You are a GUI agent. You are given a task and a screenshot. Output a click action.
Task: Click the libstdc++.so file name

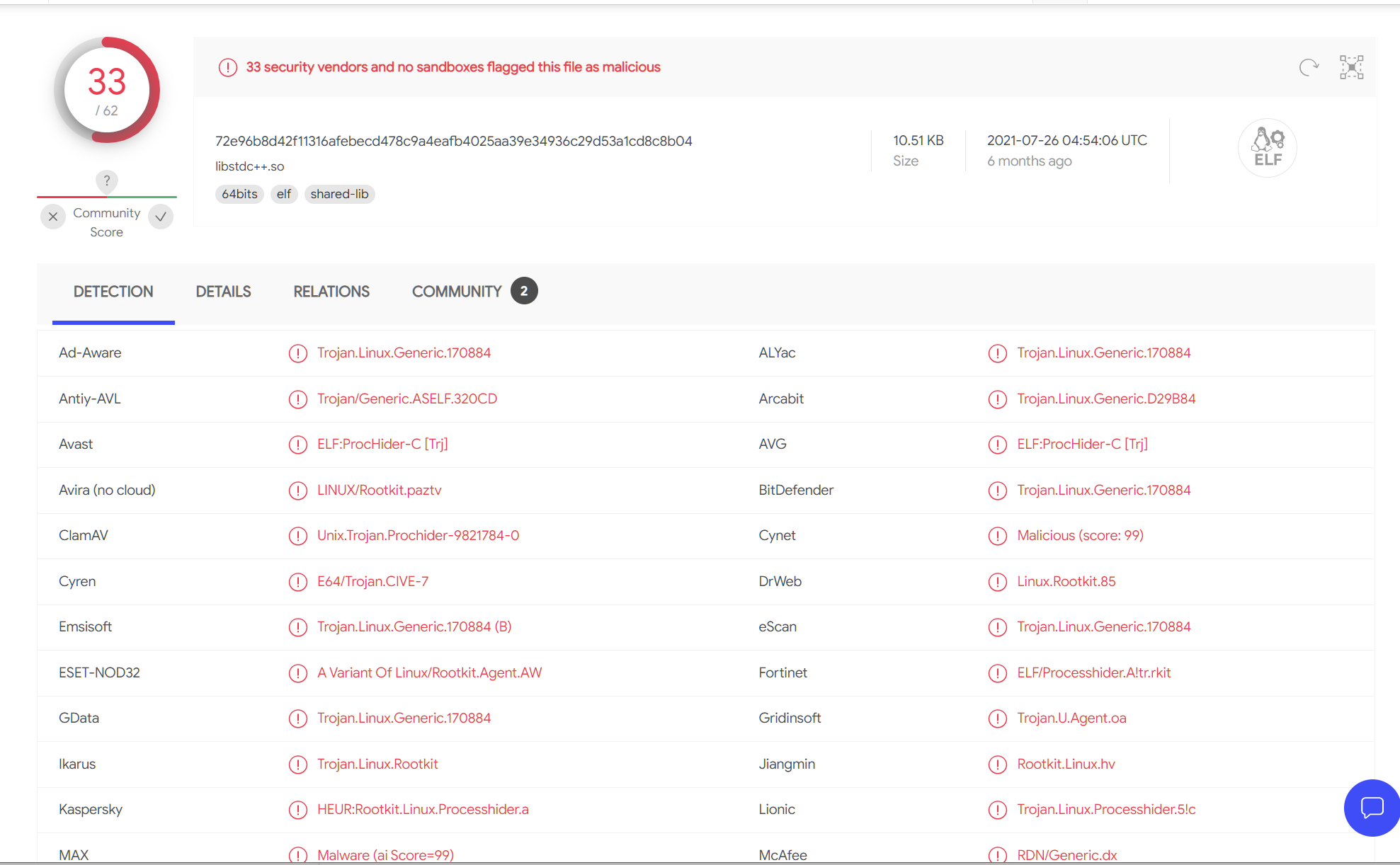click(250, 166)
